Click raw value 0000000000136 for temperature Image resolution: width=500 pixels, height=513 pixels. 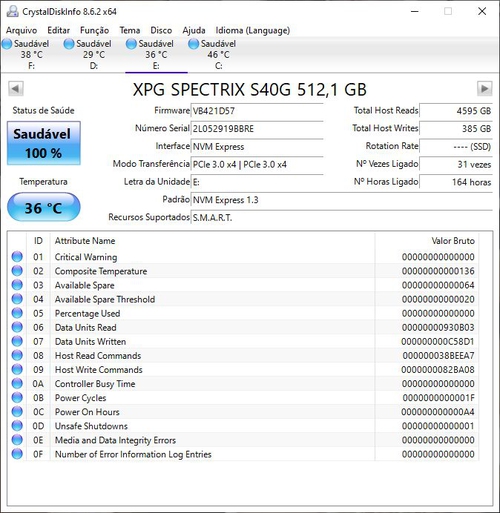pyautogui.click(x=438, y=271)
